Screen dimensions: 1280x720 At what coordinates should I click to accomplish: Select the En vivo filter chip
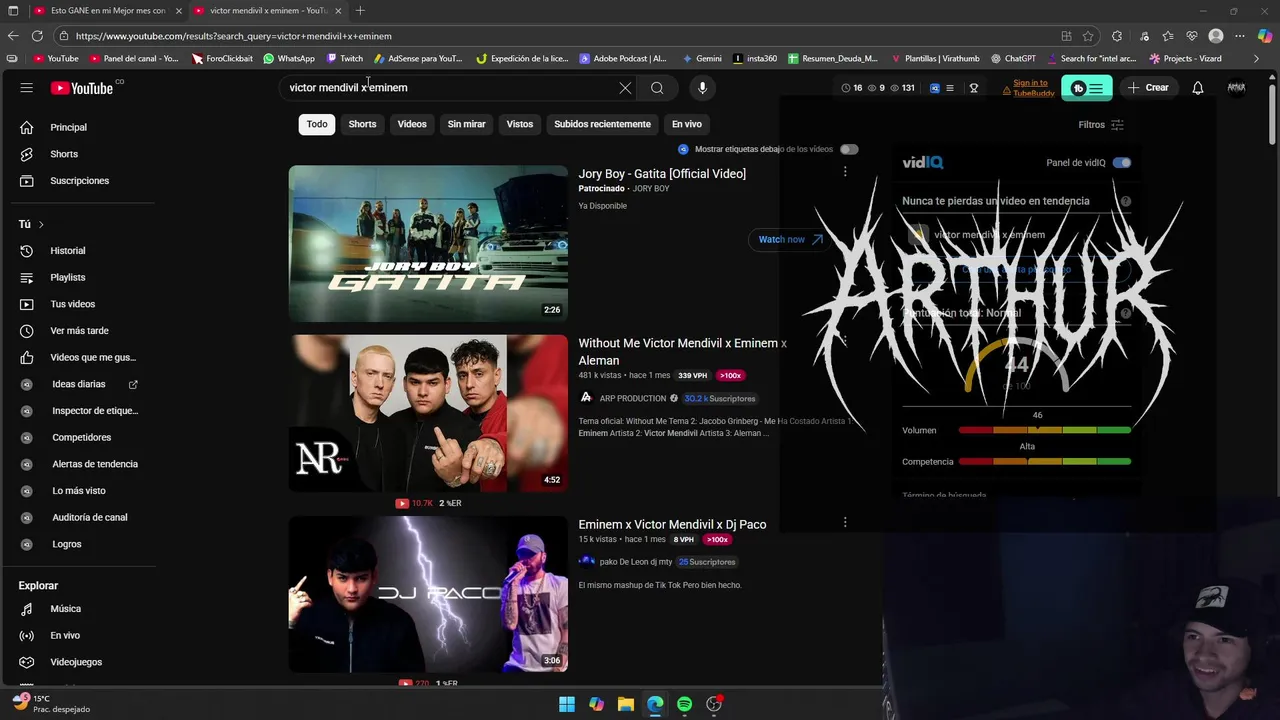(687, 124)
